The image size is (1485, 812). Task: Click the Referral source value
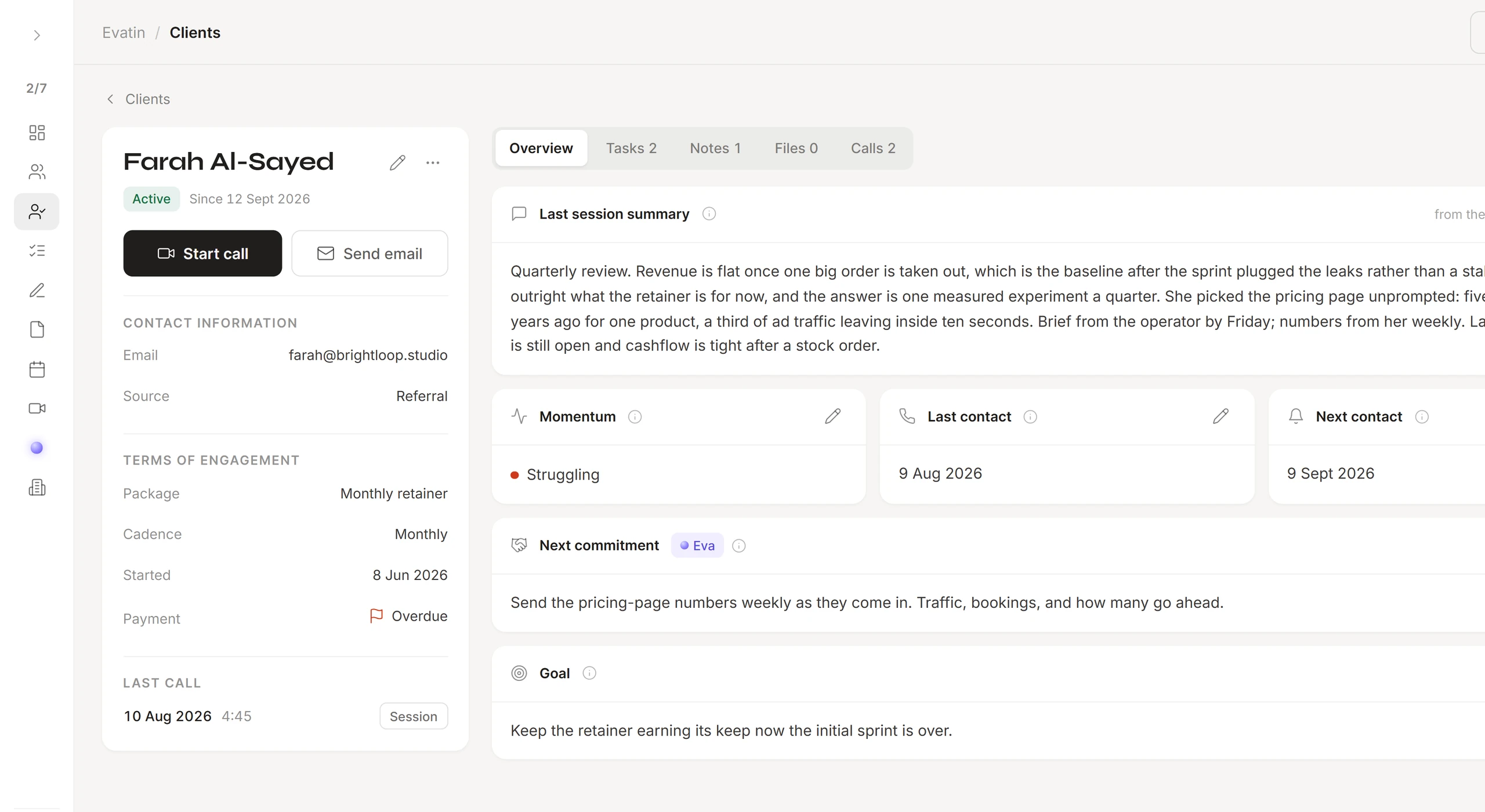[x=422, y=396]
